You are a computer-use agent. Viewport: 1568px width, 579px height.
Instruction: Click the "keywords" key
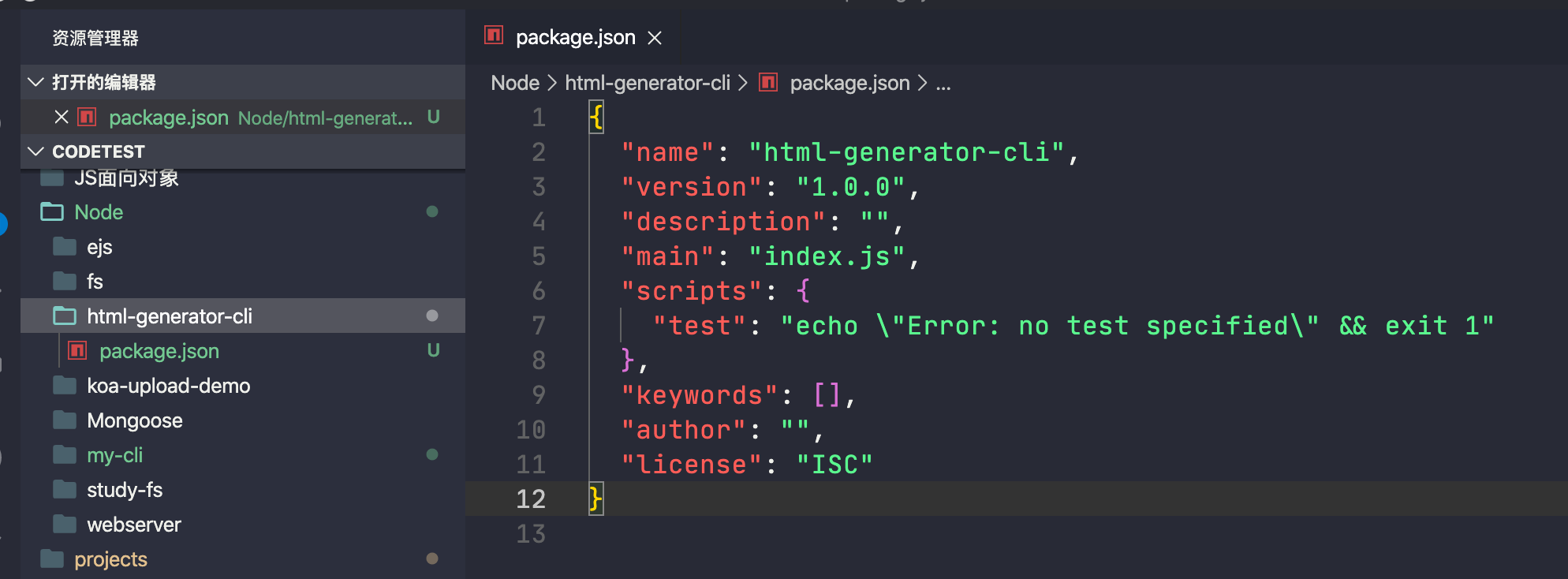click(x=699, y=395)
